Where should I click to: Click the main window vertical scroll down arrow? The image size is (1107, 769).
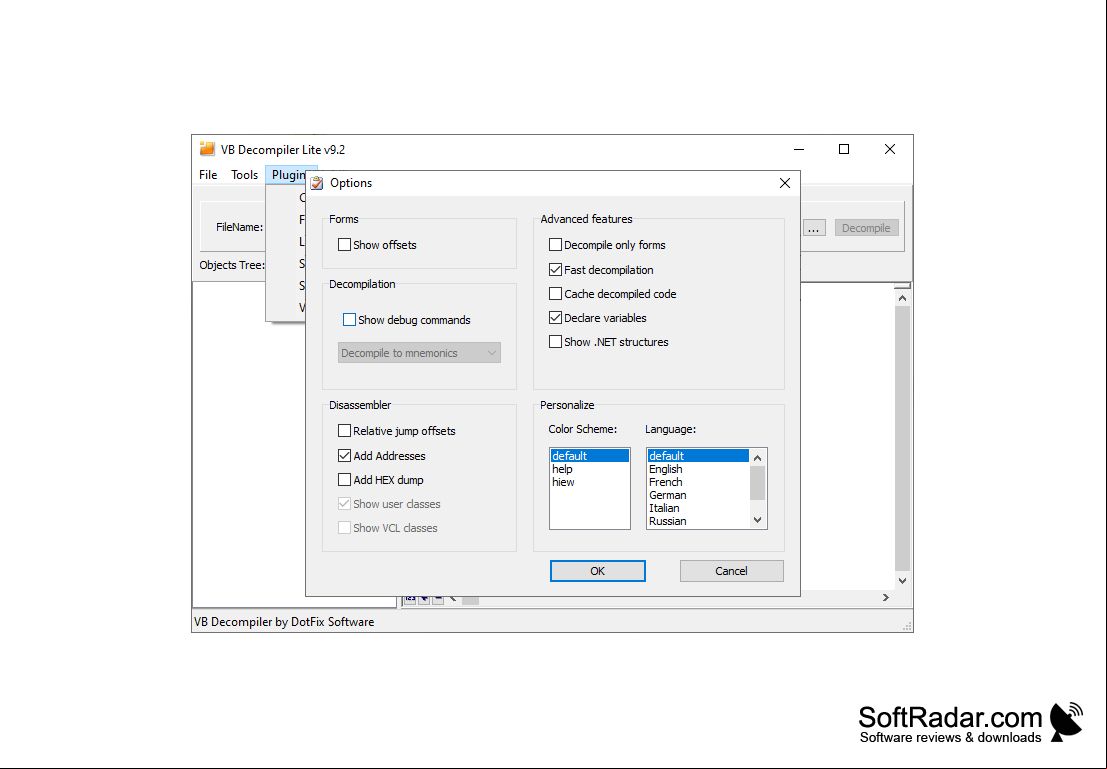902,580
